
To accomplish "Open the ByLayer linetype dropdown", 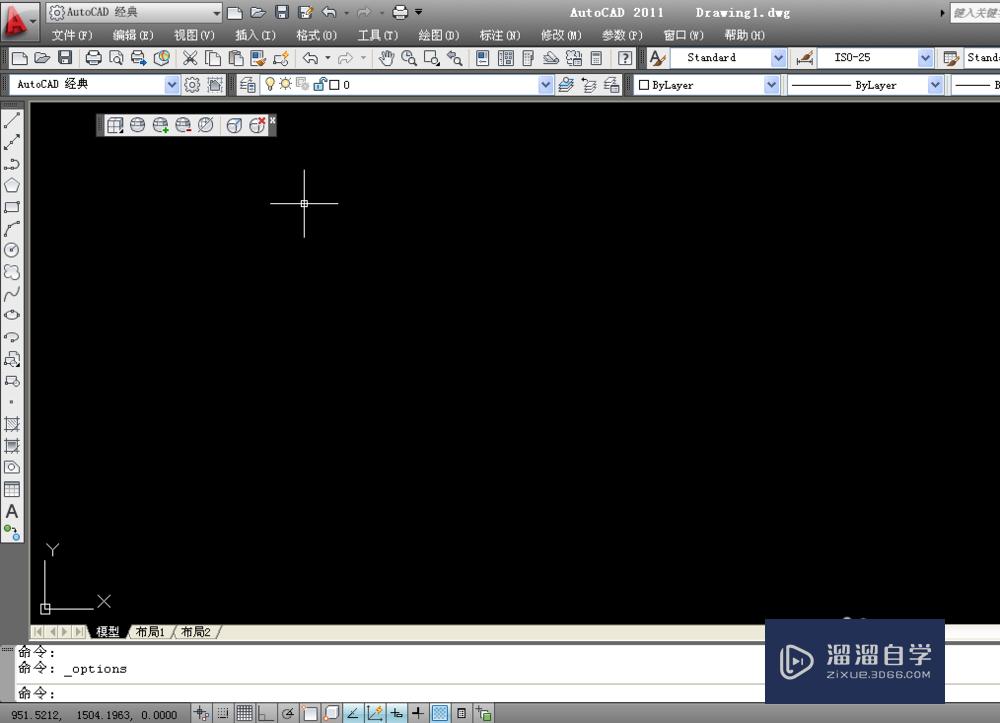I will [935, 85].
